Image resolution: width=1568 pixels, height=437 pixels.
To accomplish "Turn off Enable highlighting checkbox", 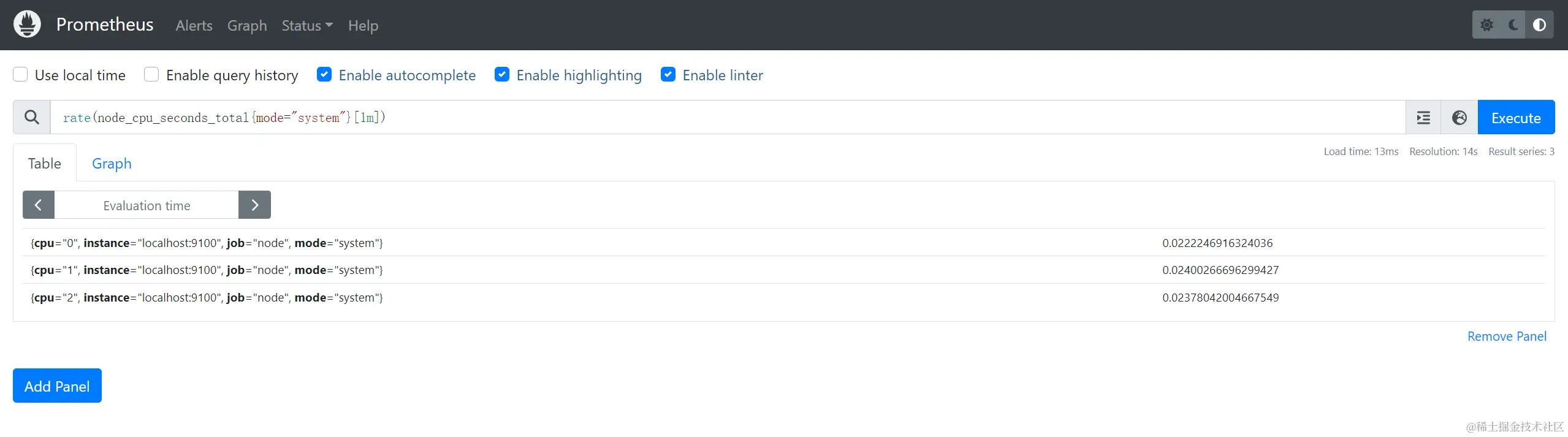I will point(502,75).
